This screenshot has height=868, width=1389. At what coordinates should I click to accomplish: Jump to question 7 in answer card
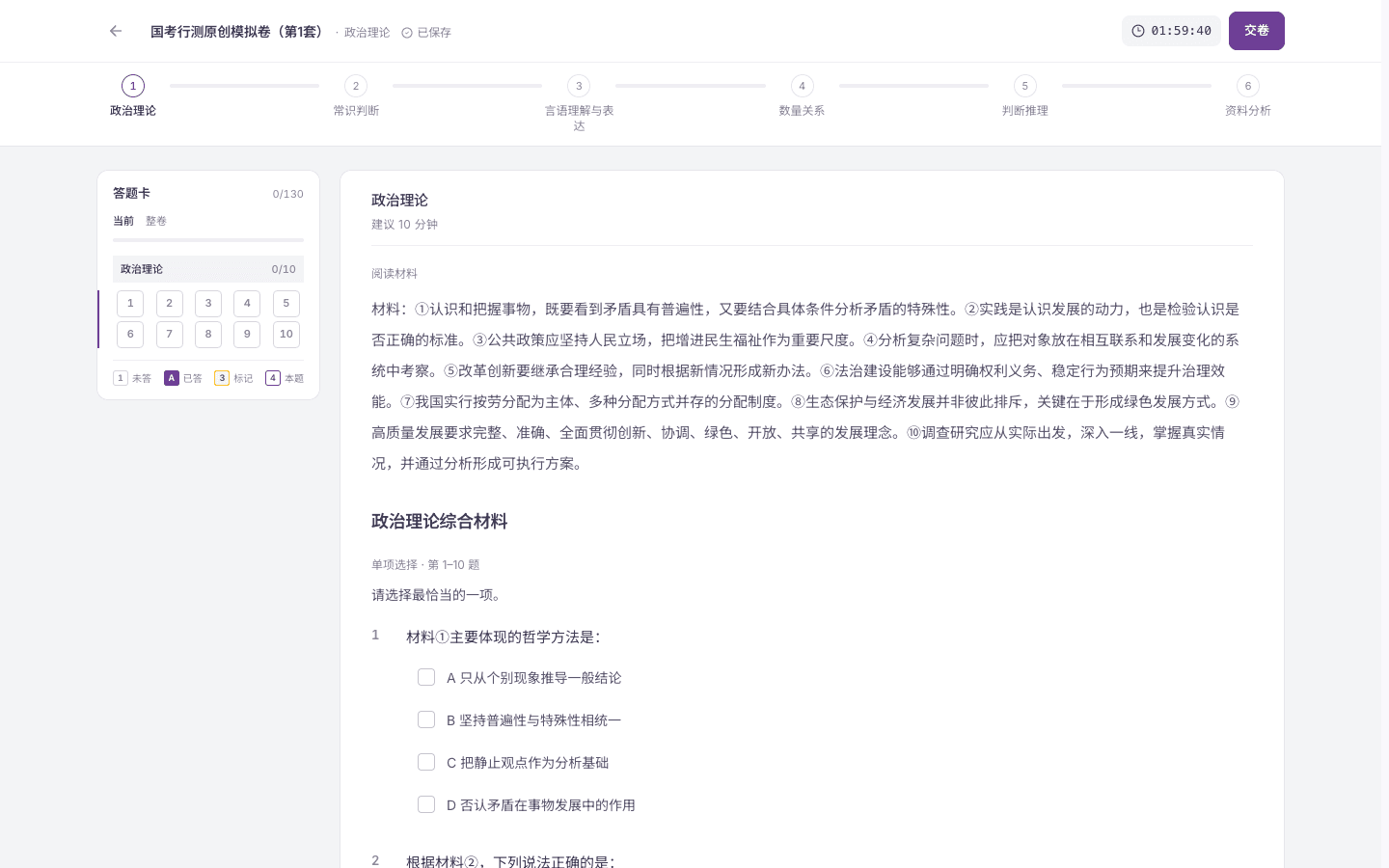pyautogui.click(x=170, y=335)
